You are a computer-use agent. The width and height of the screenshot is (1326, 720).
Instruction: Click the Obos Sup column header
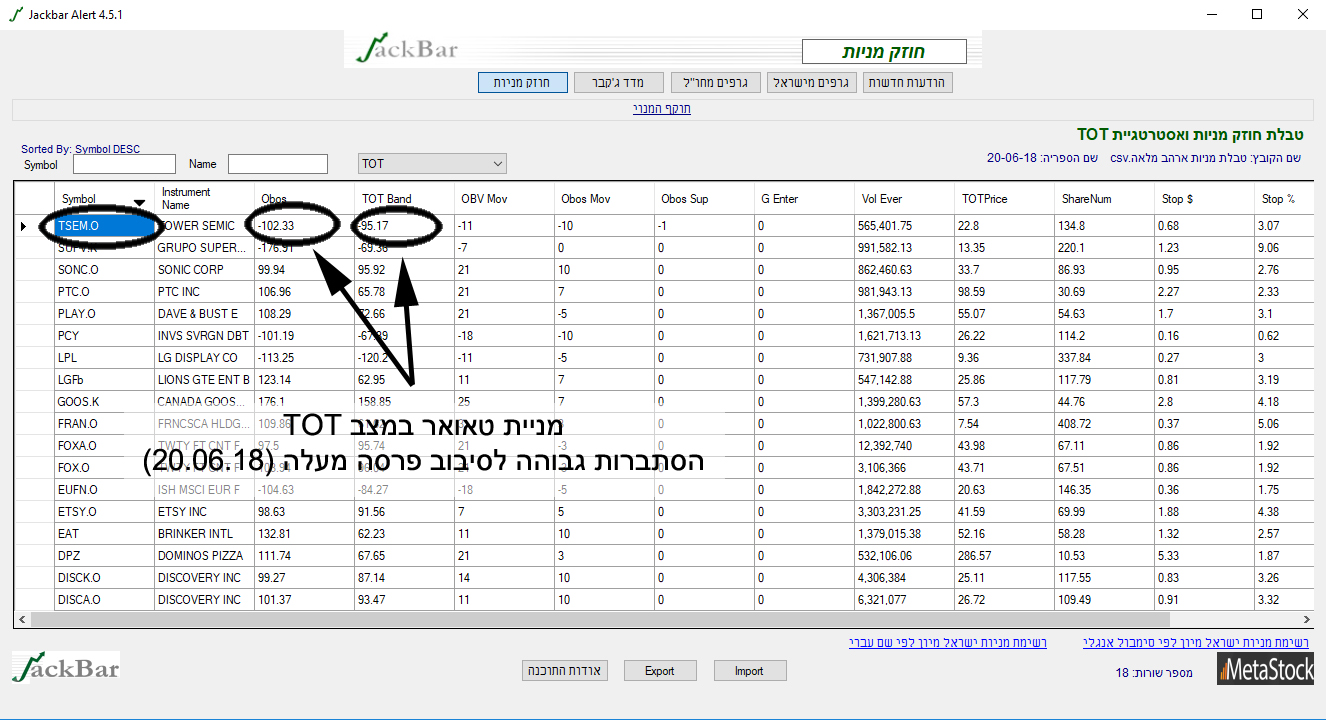point(704,198)
